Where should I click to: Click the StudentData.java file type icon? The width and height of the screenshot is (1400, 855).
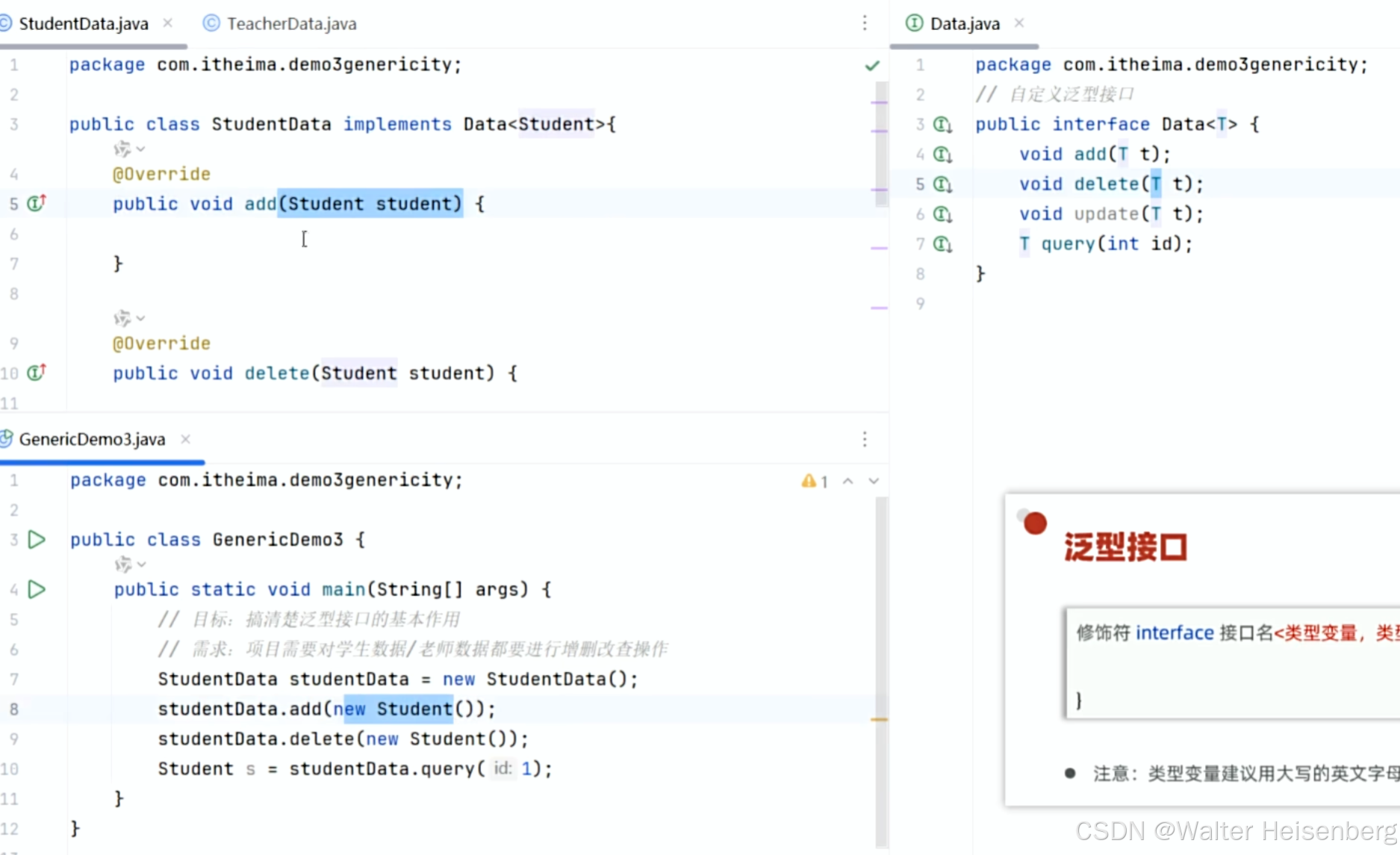click(5, 24)
